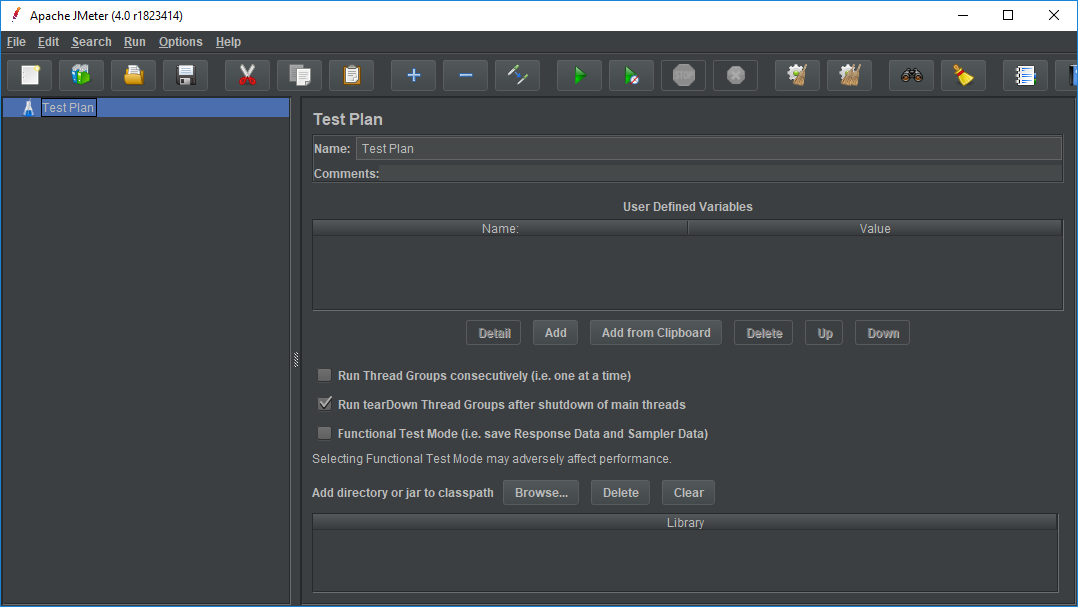The height and width of the screenshot is (607, 1078).
Task: Expand all nodes with the plus icon
Action: click(413, 75)
